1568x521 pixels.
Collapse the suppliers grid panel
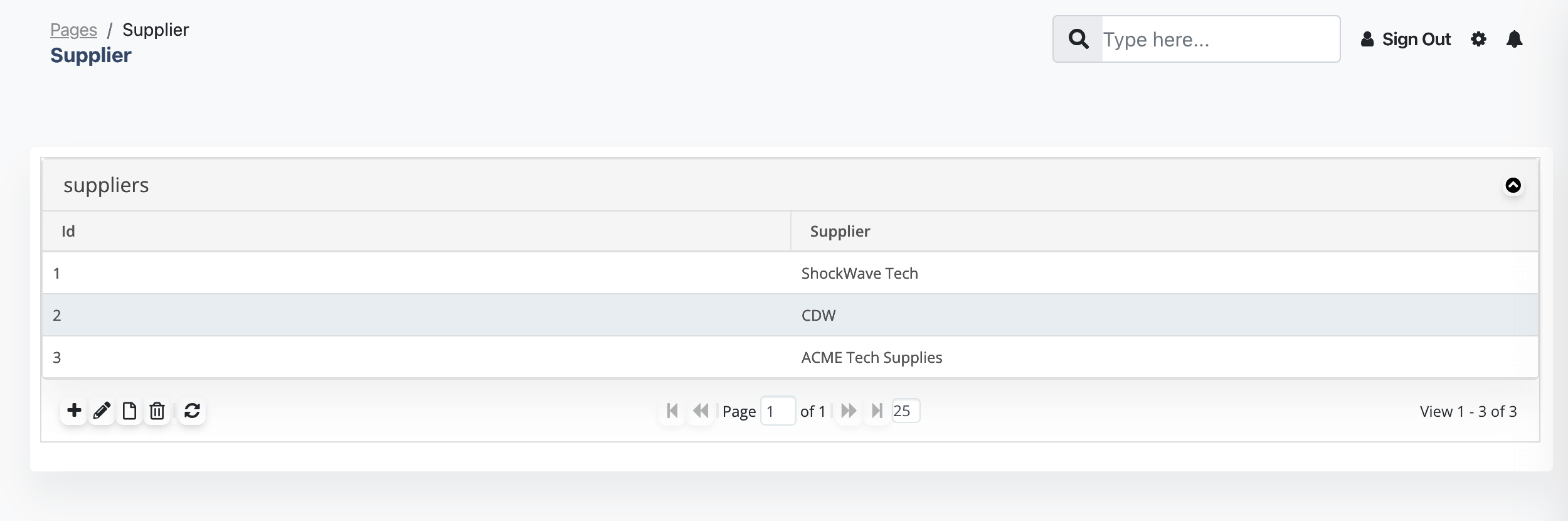click(1513, 185)
